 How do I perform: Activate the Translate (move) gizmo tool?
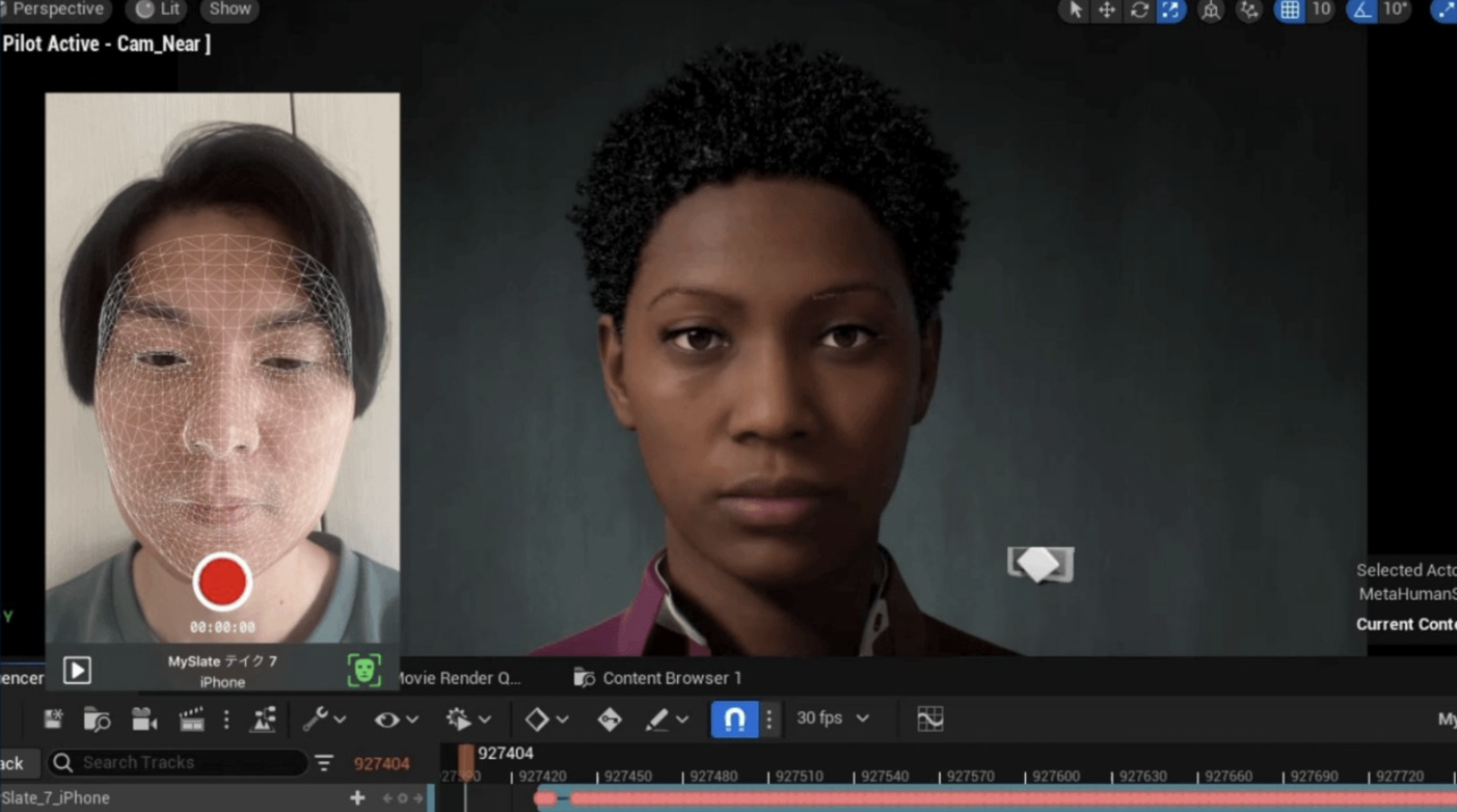1107,10
